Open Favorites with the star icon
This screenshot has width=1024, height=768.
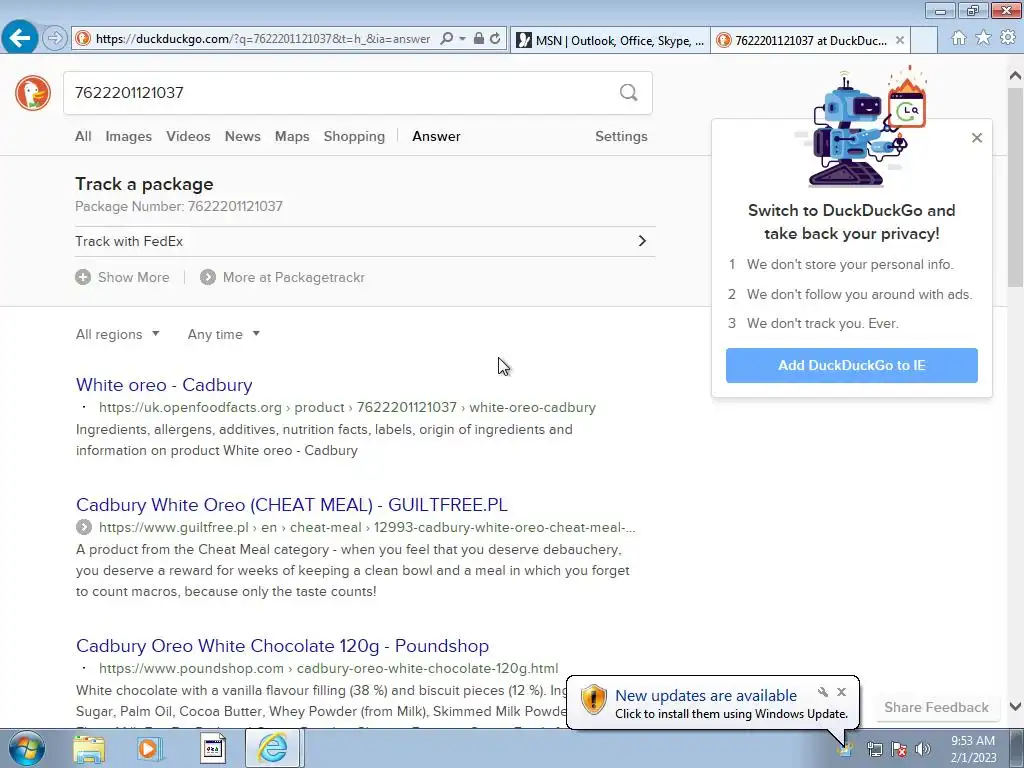(983, 38)
